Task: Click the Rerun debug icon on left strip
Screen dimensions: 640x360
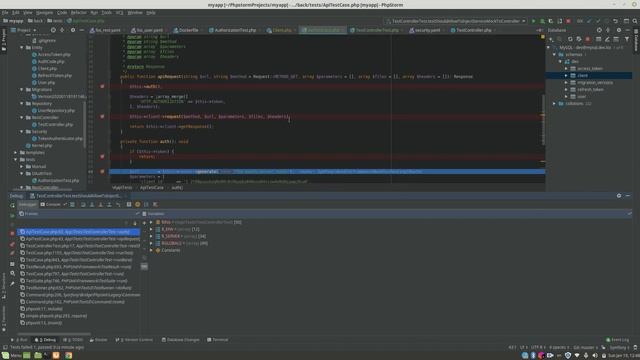Action: pyautogui.click(x=12, y=205)
